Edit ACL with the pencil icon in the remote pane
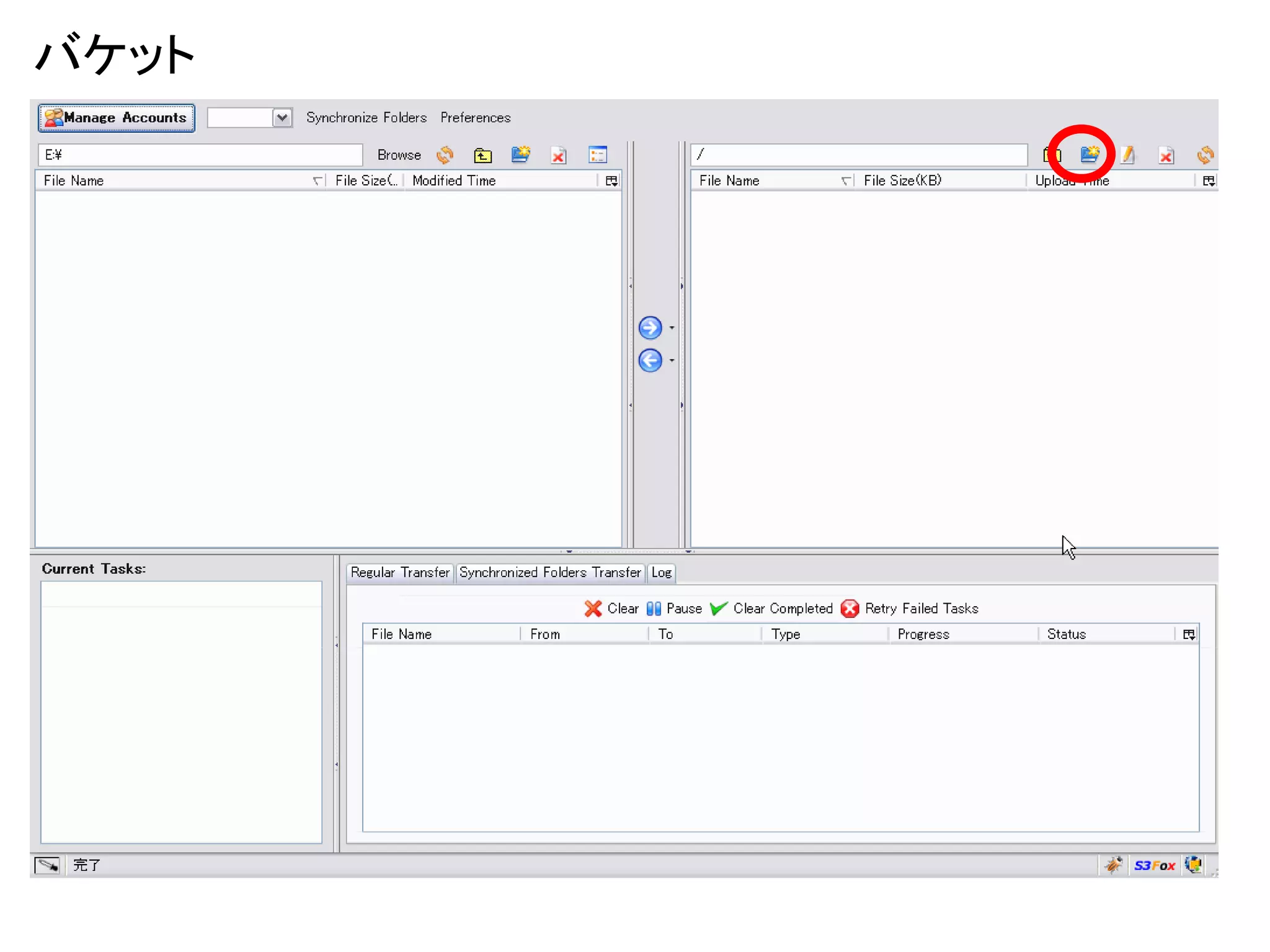This screenshot has height=952, width=1270. tap(1128, 155)
